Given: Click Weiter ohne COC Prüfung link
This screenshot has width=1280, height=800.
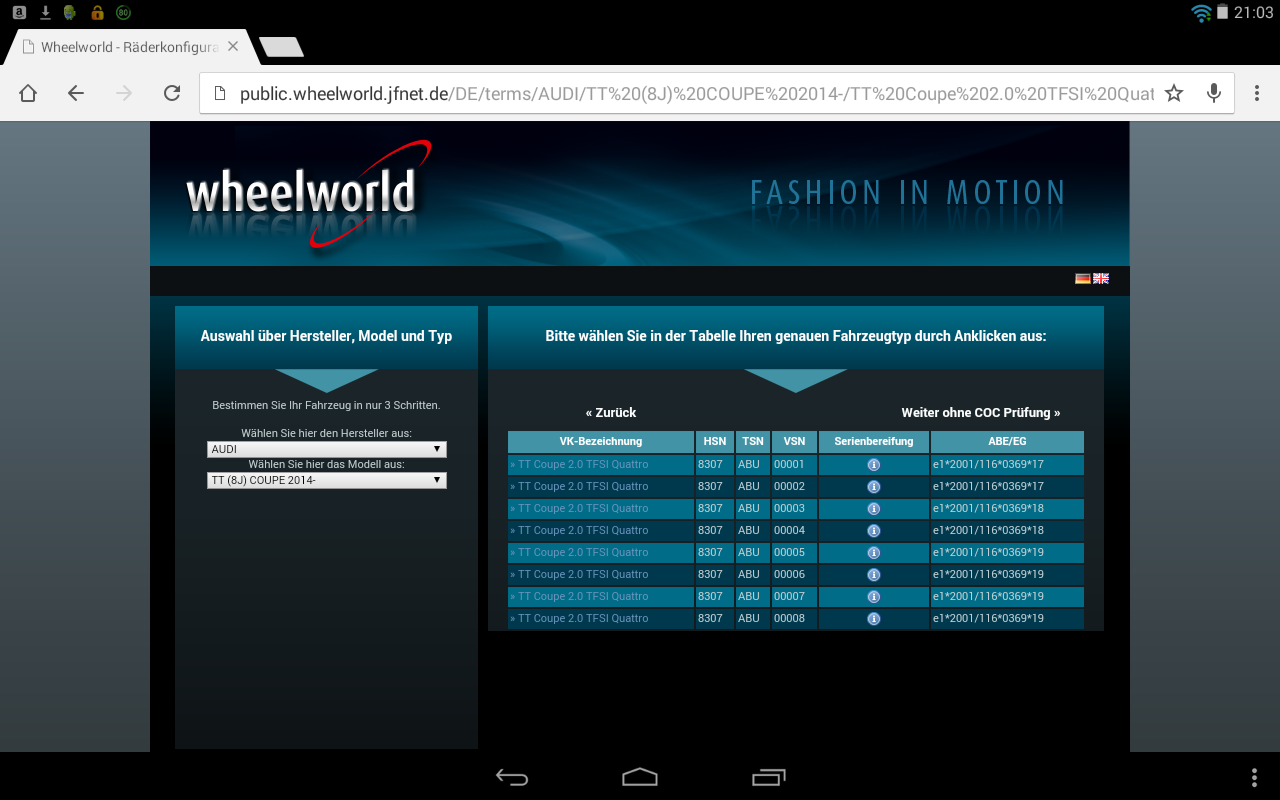Looking at the screenshot, I should point(981,412).
